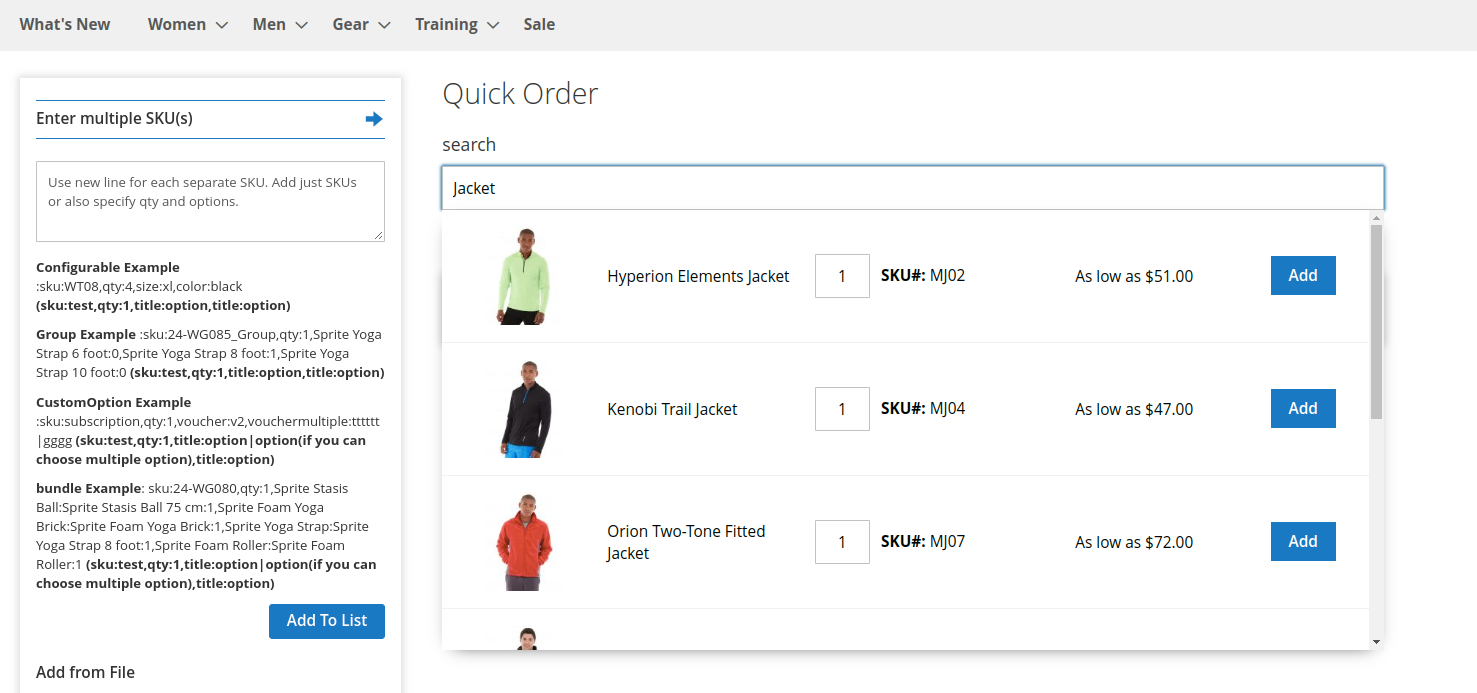Expand the Men navigation menu
The height and width of the screenshot is (693, 1477).
coord(279,25)
